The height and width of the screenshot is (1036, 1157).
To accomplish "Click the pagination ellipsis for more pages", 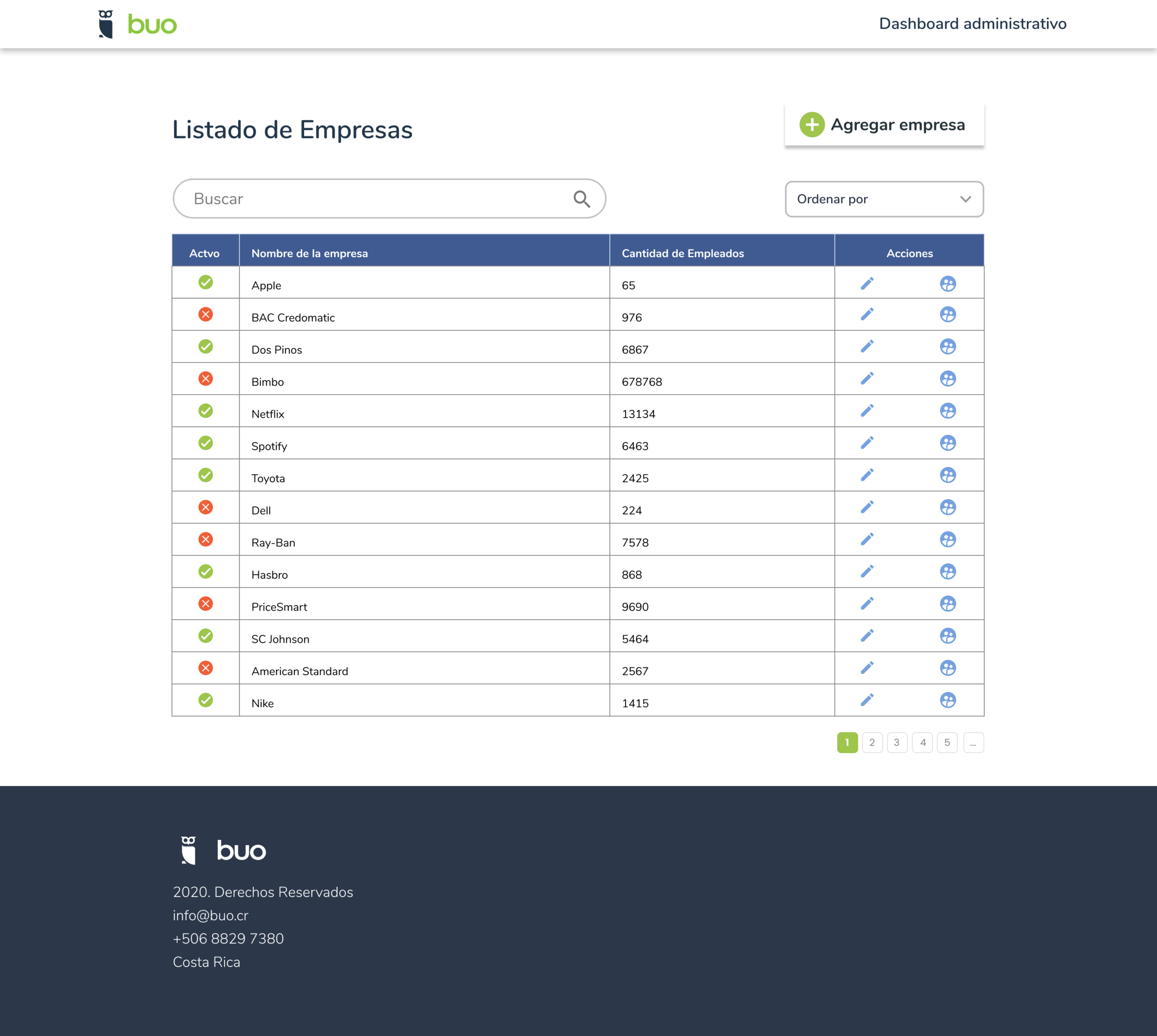I will [973, 742].
